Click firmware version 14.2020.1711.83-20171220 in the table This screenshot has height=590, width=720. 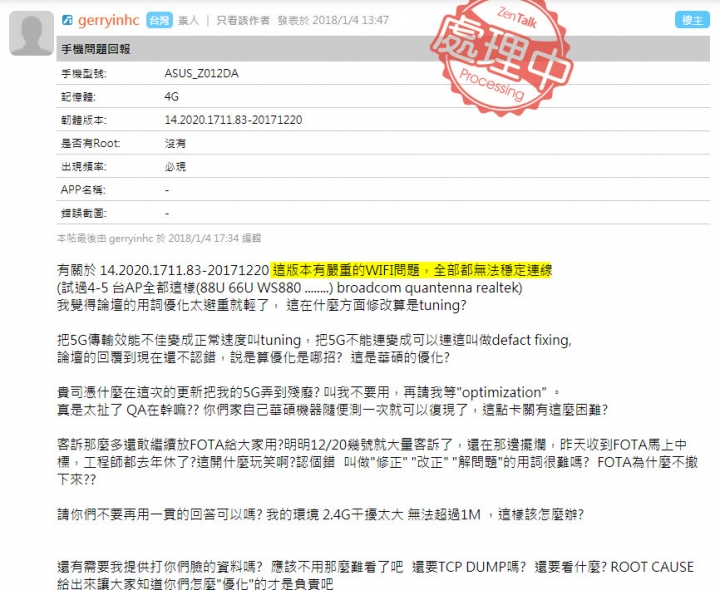click(x=233, y=120)
